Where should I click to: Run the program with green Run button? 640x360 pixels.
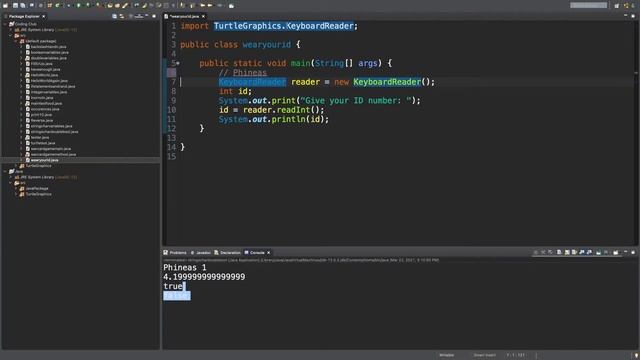point(78,6)
